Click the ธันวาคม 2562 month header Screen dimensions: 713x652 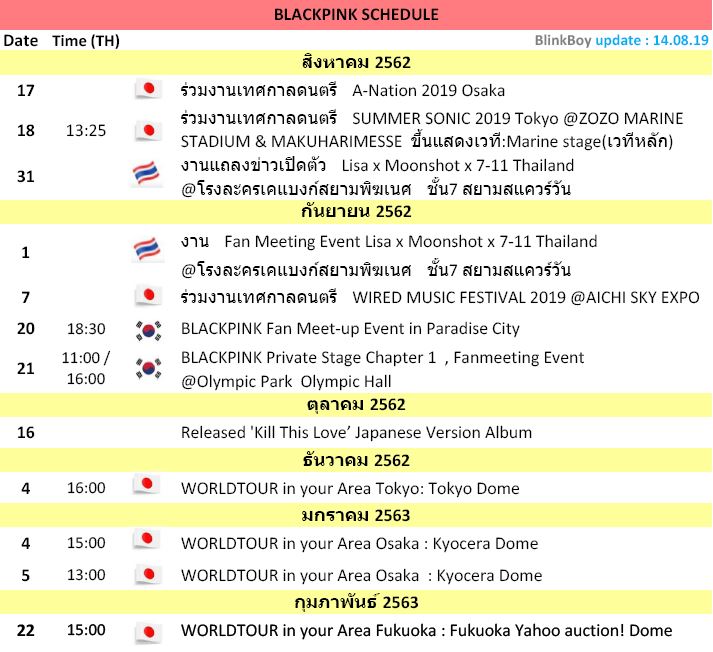(356, 460)
